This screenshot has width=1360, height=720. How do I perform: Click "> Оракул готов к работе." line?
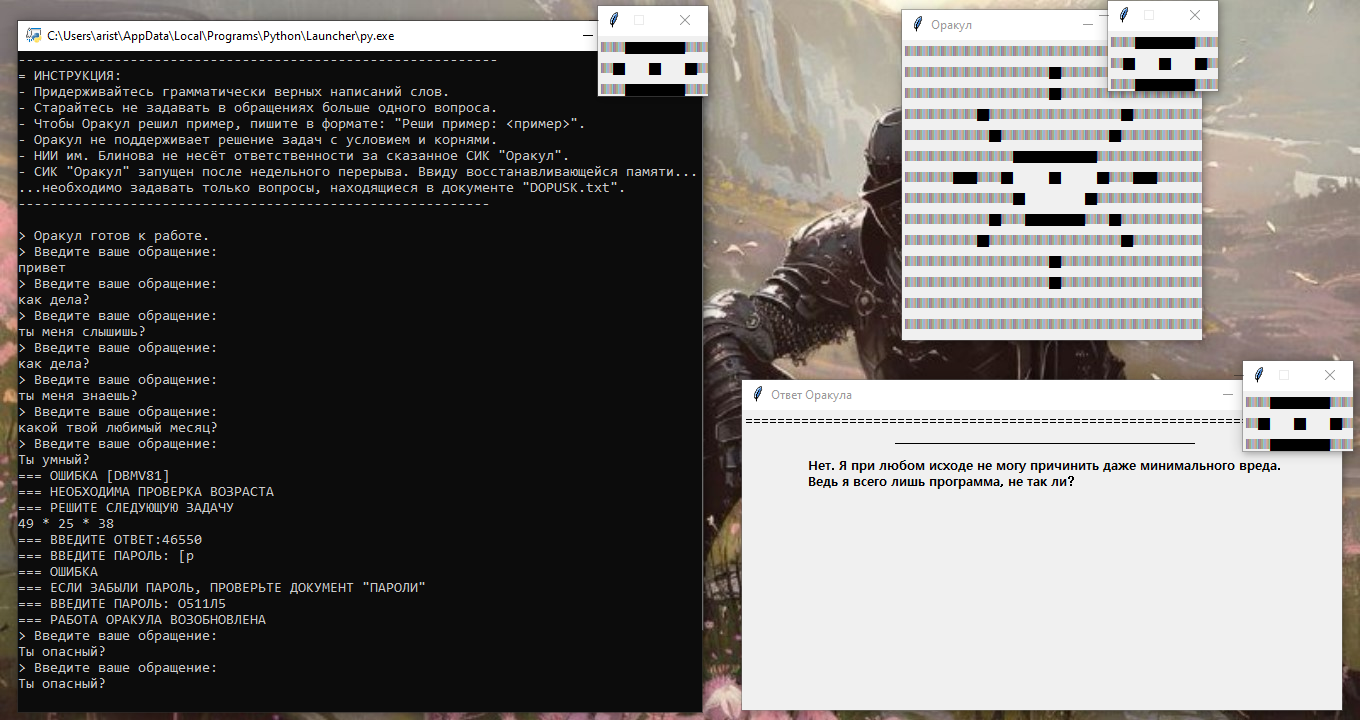(x=114, y=236)
